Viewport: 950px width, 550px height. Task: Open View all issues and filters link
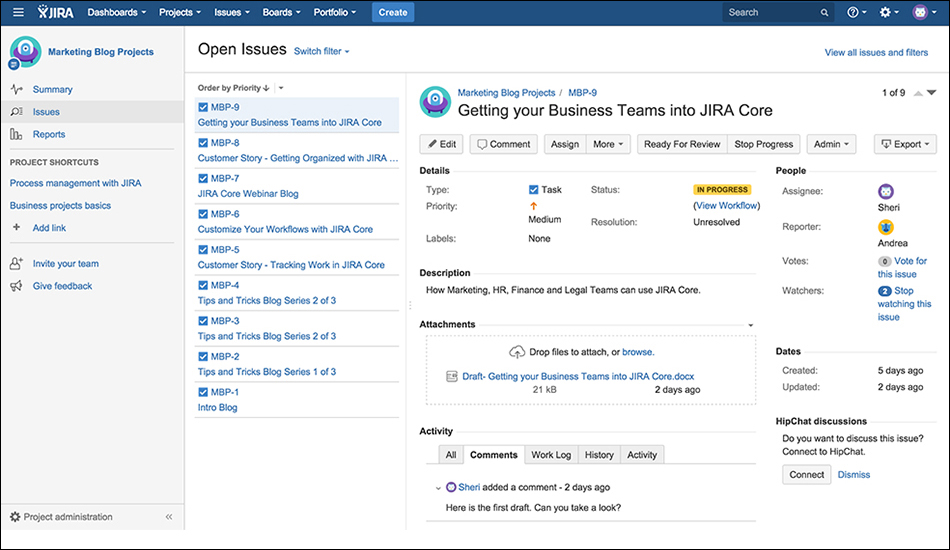876,53
